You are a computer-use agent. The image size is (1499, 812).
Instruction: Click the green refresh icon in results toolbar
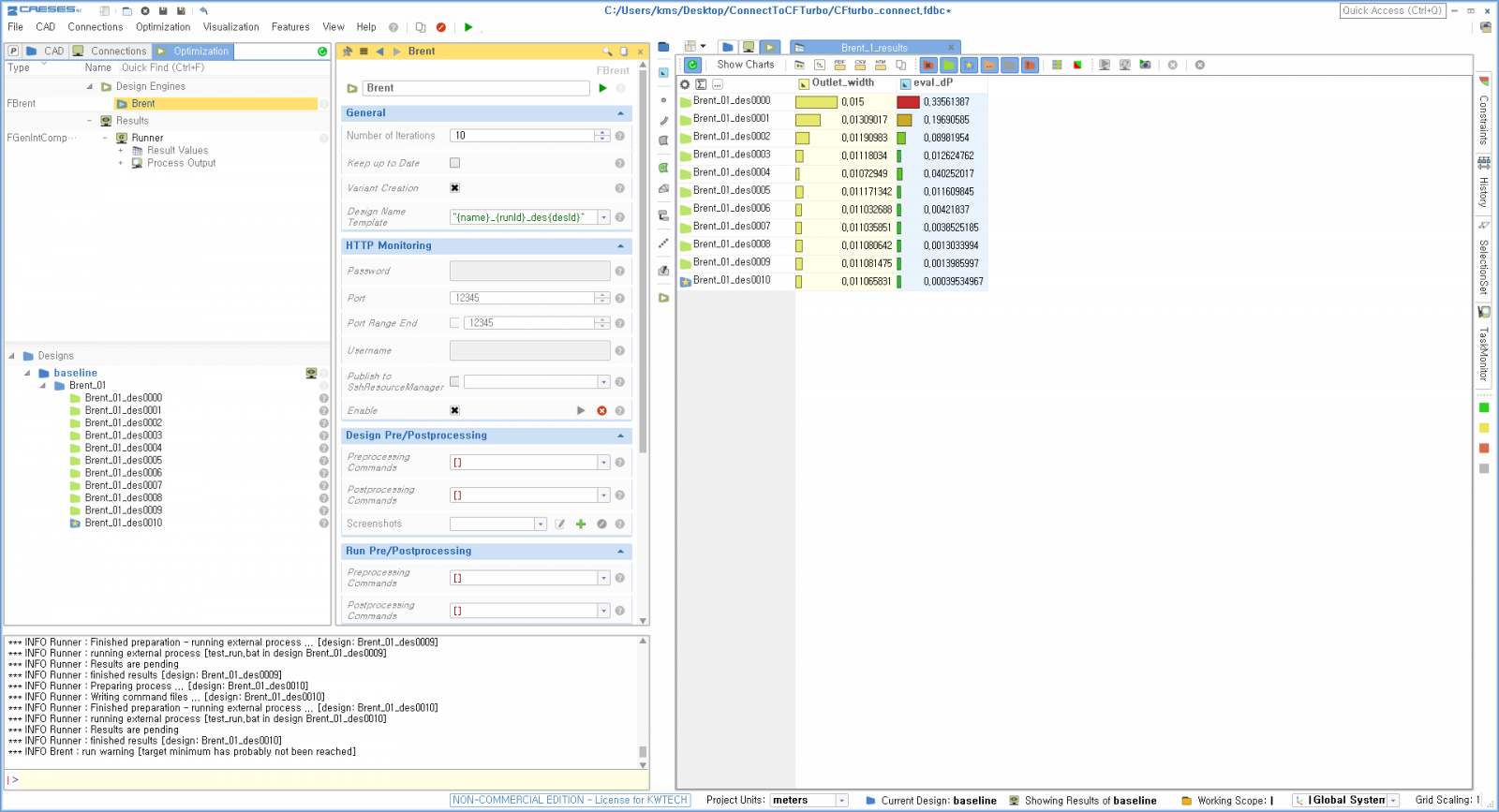(692, 65)
